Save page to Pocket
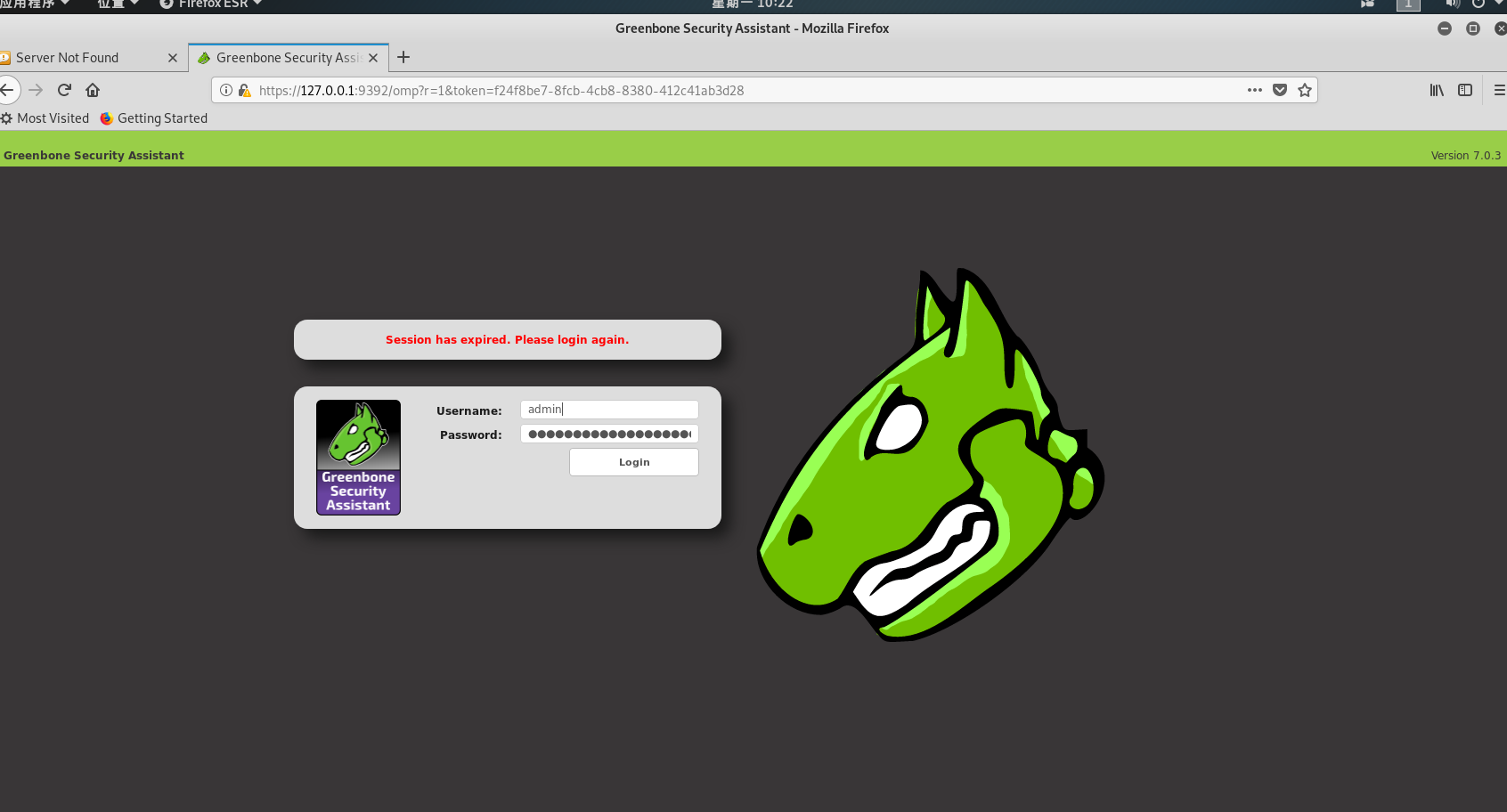Viewport: 1507px width, 812px height. tap(1280, 90)
